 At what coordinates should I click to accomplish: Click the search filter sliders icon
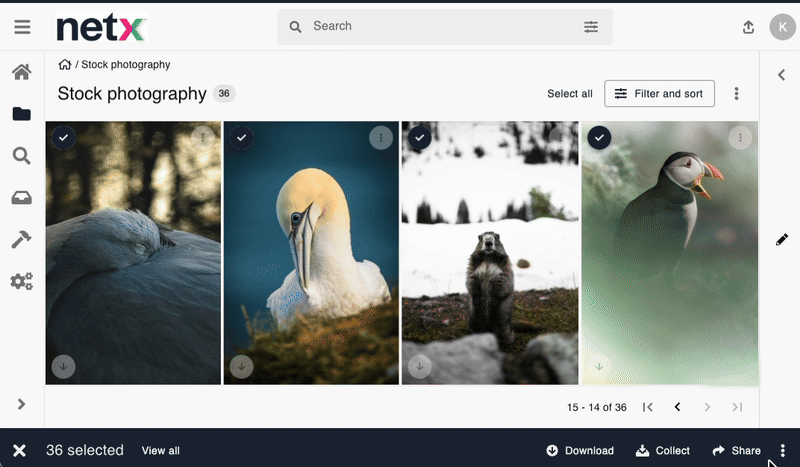pos(591,27)
